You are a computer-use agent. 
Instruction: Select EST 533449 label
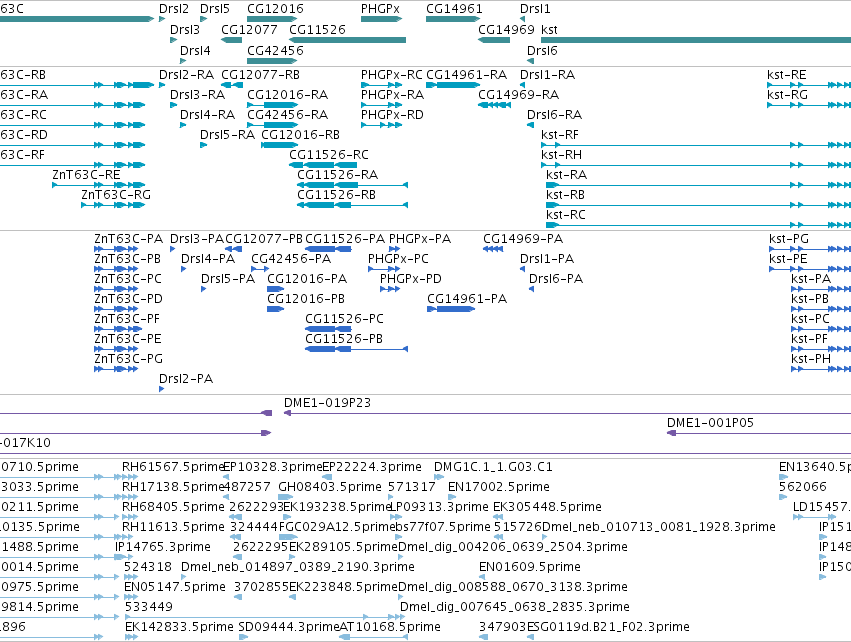tap(149, 607)
